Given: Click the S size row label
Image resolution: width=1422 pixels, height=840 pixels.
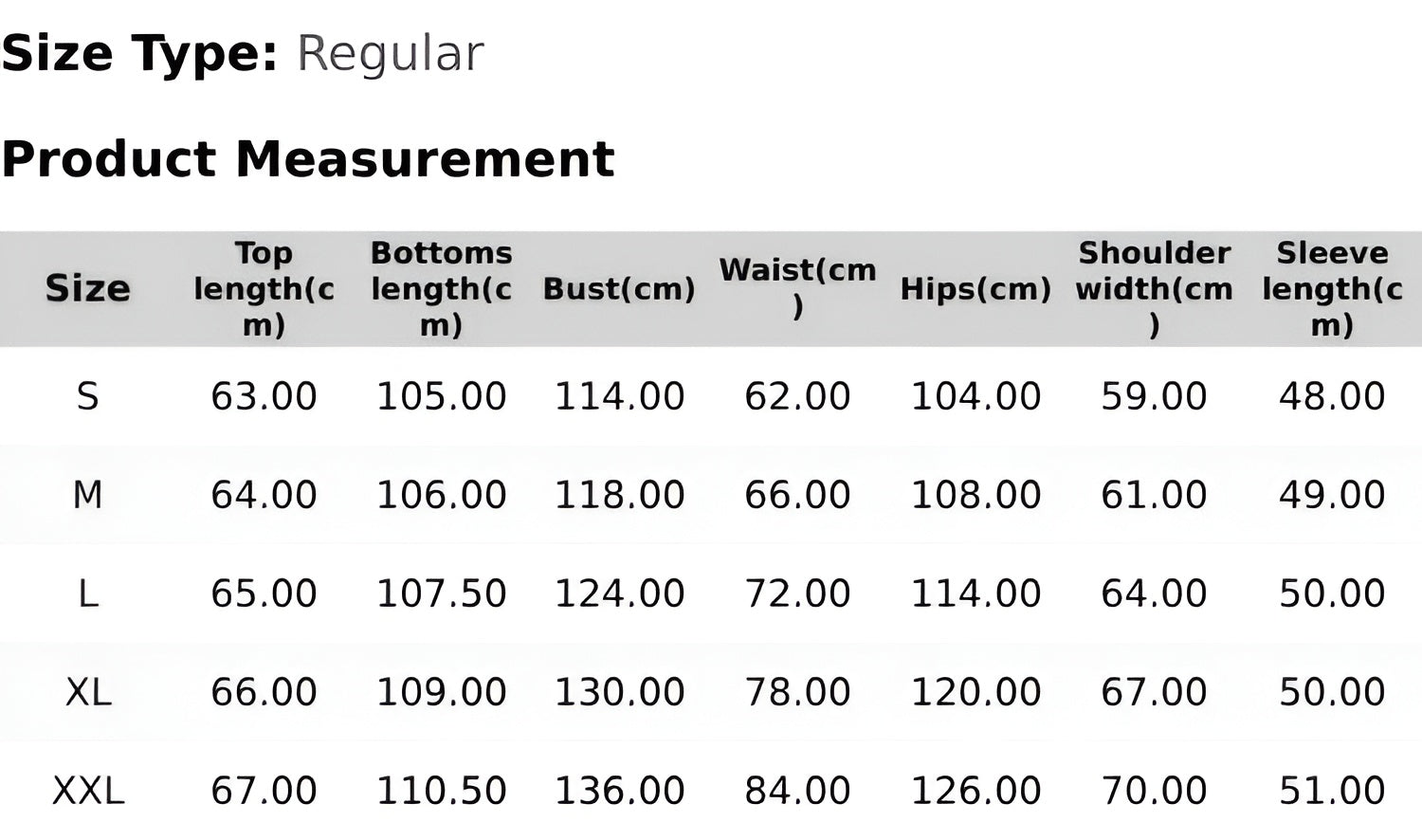Looking at the screenshot, I should click(87, 396).
